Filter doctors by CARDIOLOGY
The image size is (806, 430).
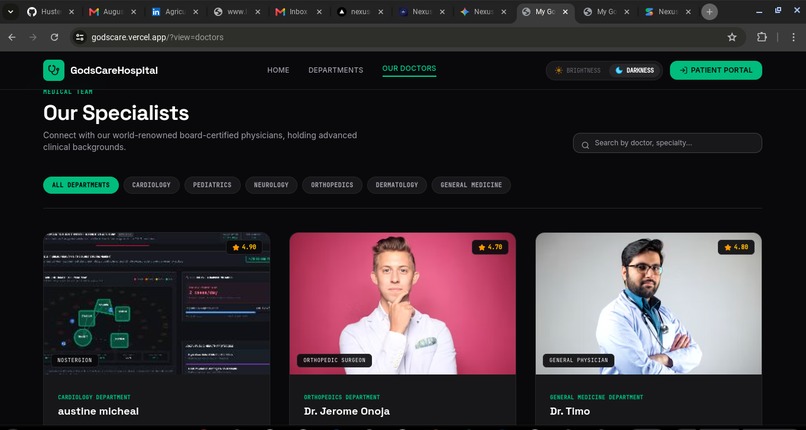coord(151,185)
